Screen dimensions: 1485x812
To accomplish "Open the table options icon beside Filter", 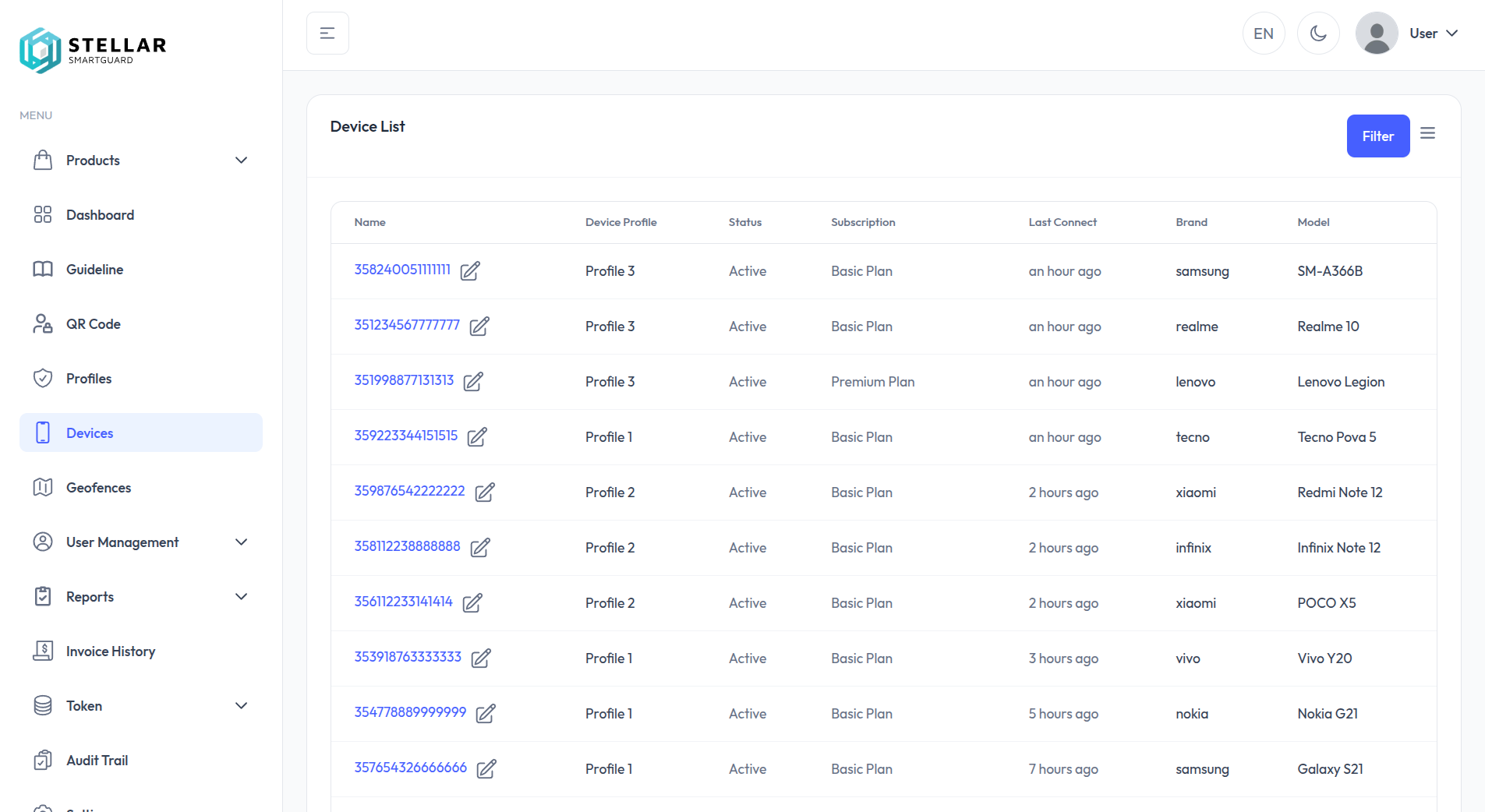I will click(x=1429, y=132).
